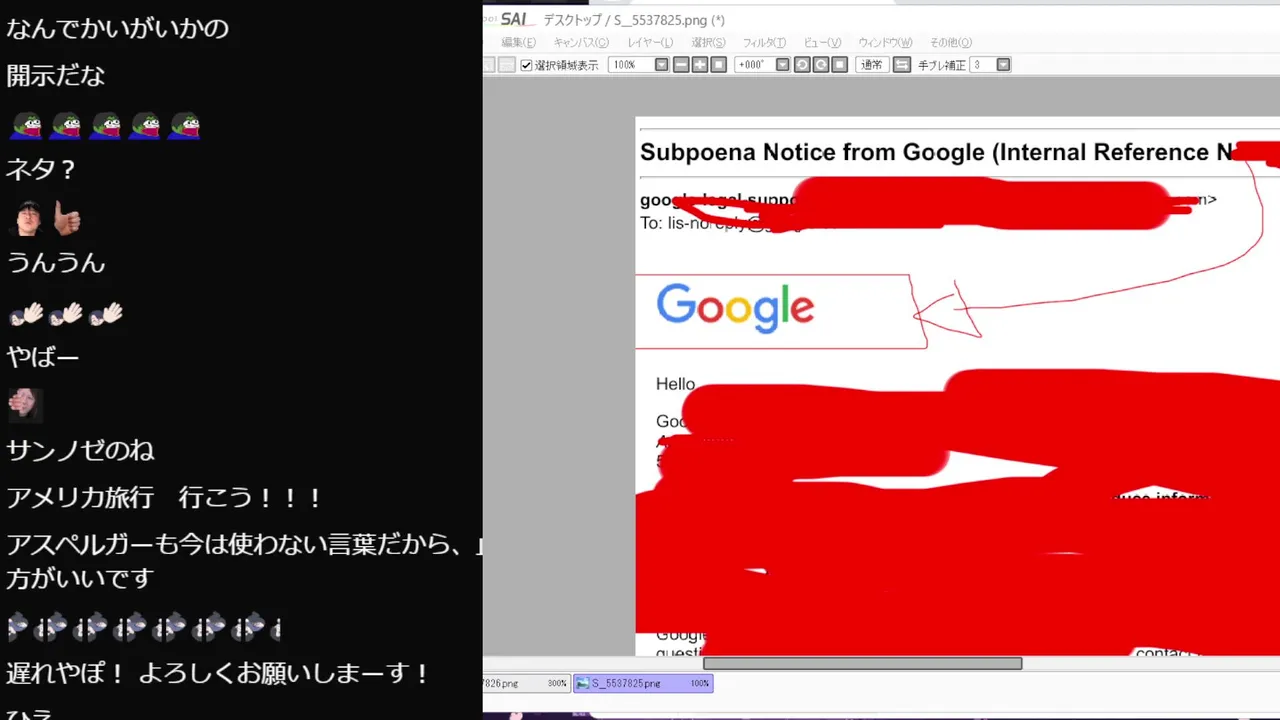The width and height of the screenshot is (1280, 720).
Task: Open the その他(O) menu
Action: point(950,42)
